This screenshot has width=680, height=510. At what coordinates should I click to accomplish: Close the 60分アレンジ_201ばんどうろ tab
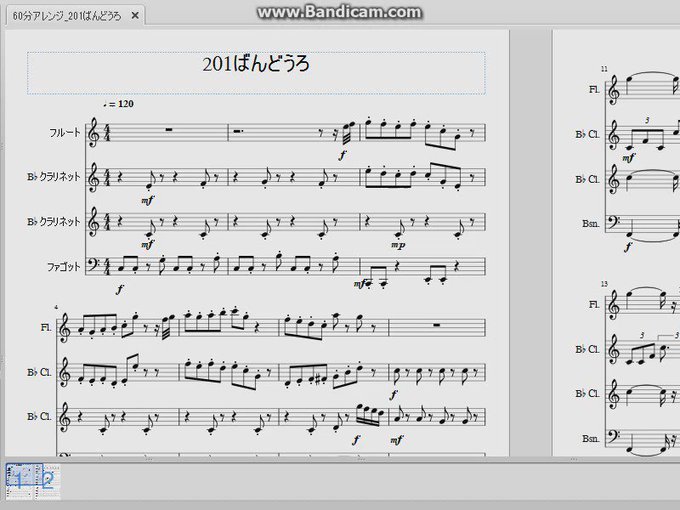(x=135, y=16)
